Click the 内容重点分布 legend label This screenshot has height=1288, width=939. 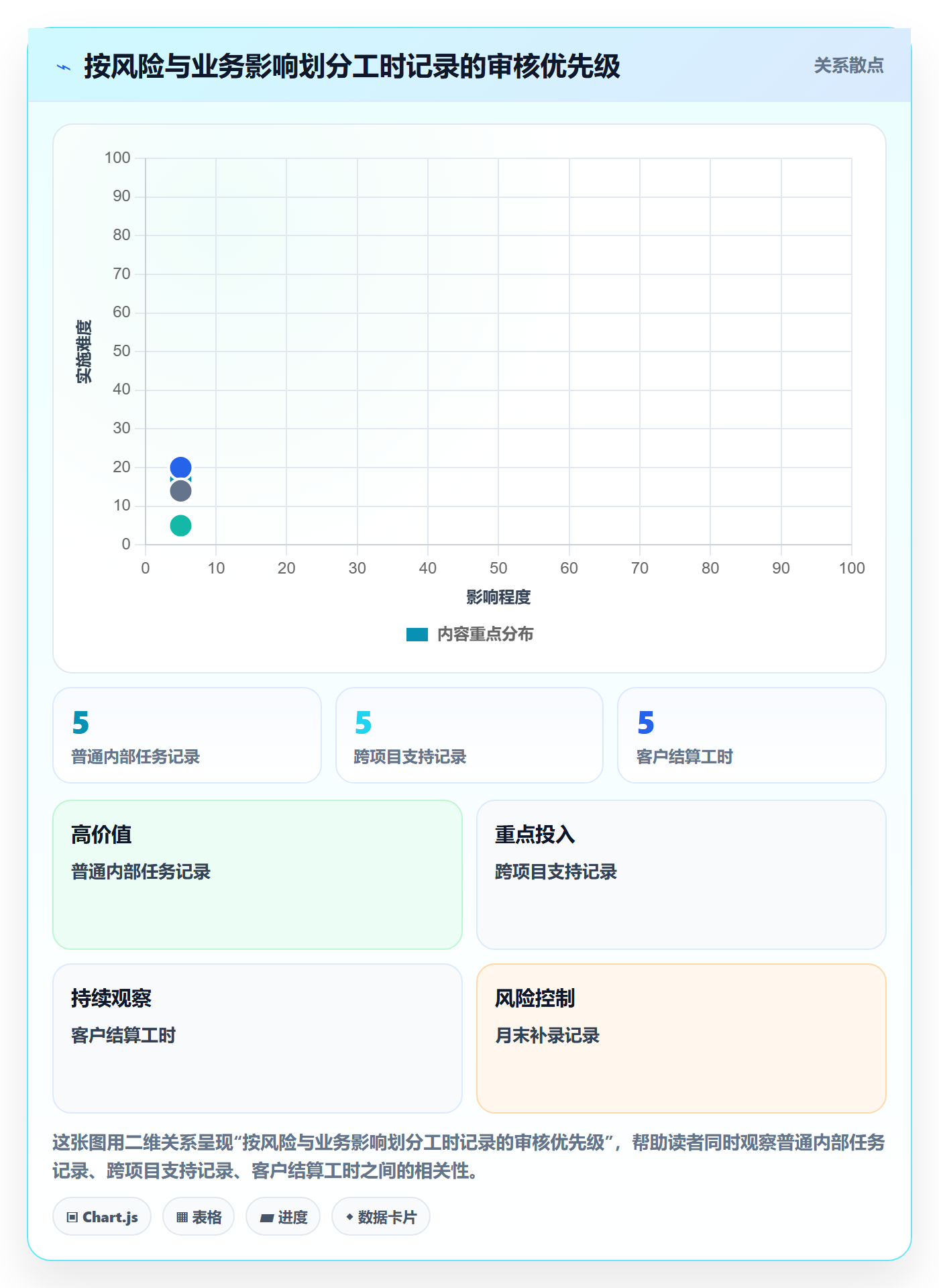click(x=485, y=635)
